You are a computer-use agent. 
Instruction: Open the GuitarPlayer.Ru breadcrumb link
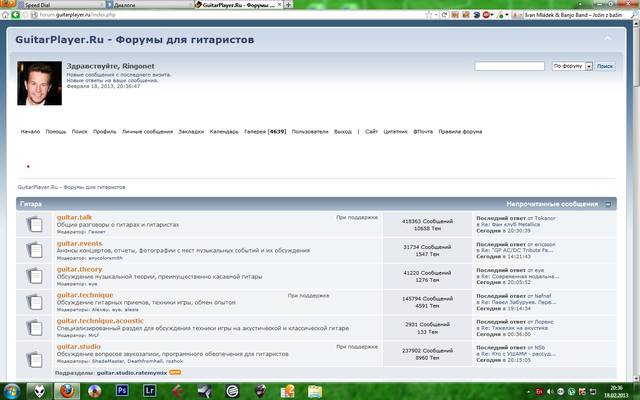tap(71, 187)
